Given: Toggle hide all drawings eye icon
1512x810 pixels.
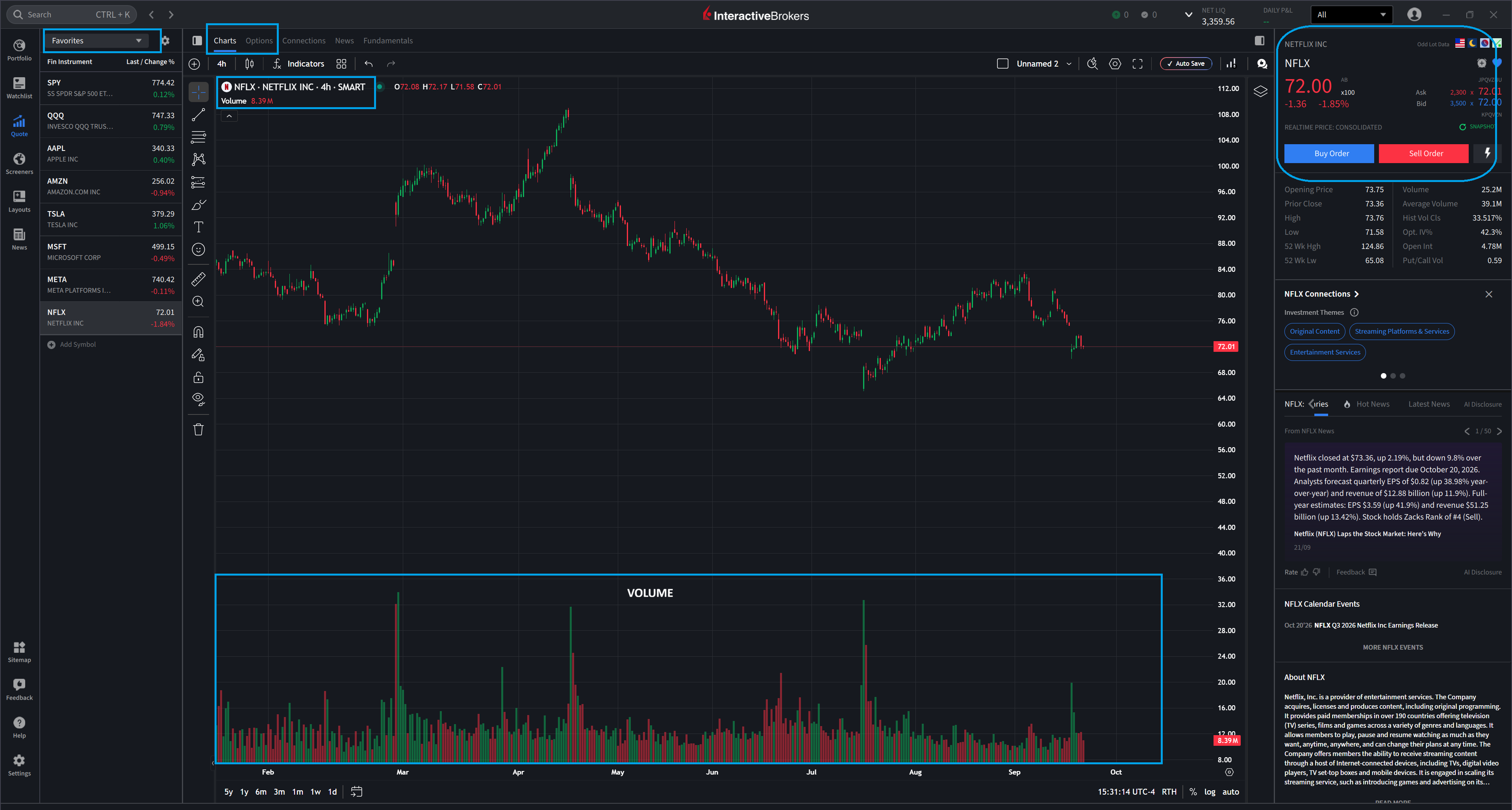Looking at the screenshot, I should 198,399.
